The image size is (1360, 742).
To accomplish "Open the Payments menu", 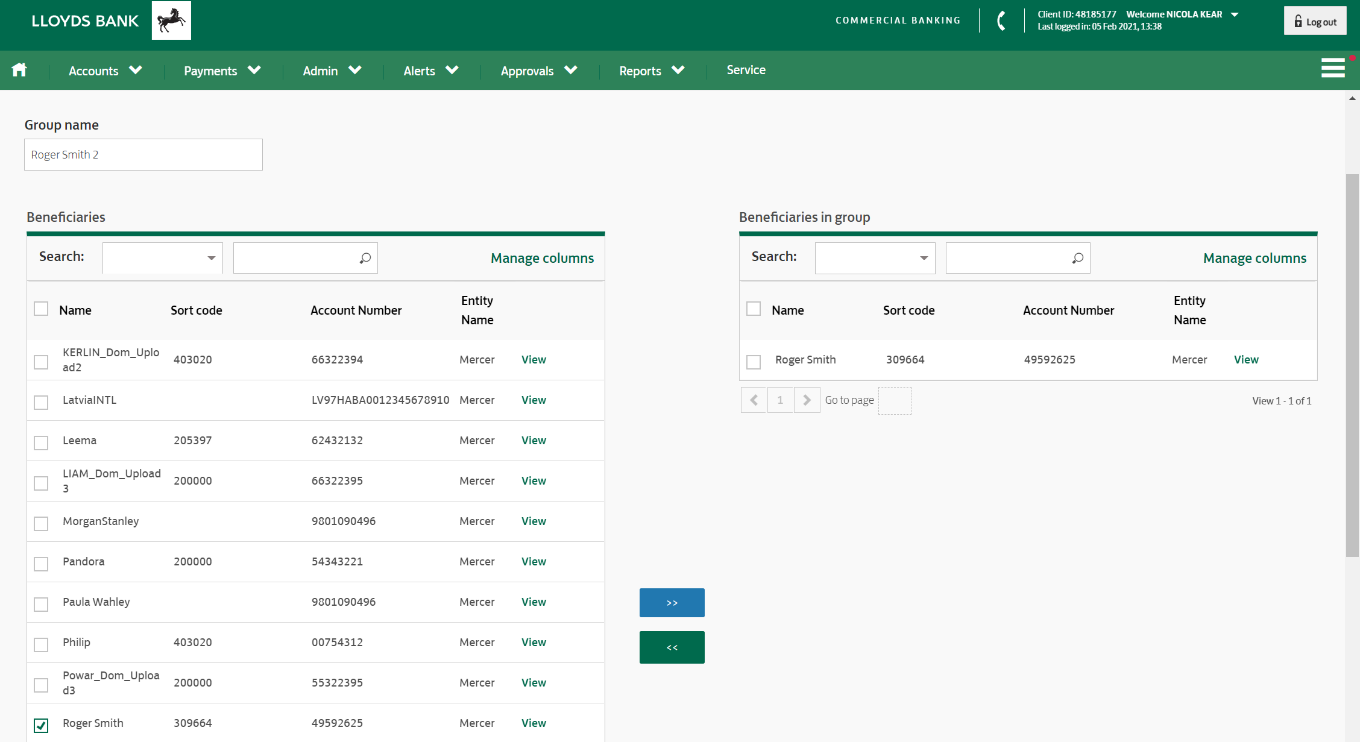I will [x=222, y=70].
